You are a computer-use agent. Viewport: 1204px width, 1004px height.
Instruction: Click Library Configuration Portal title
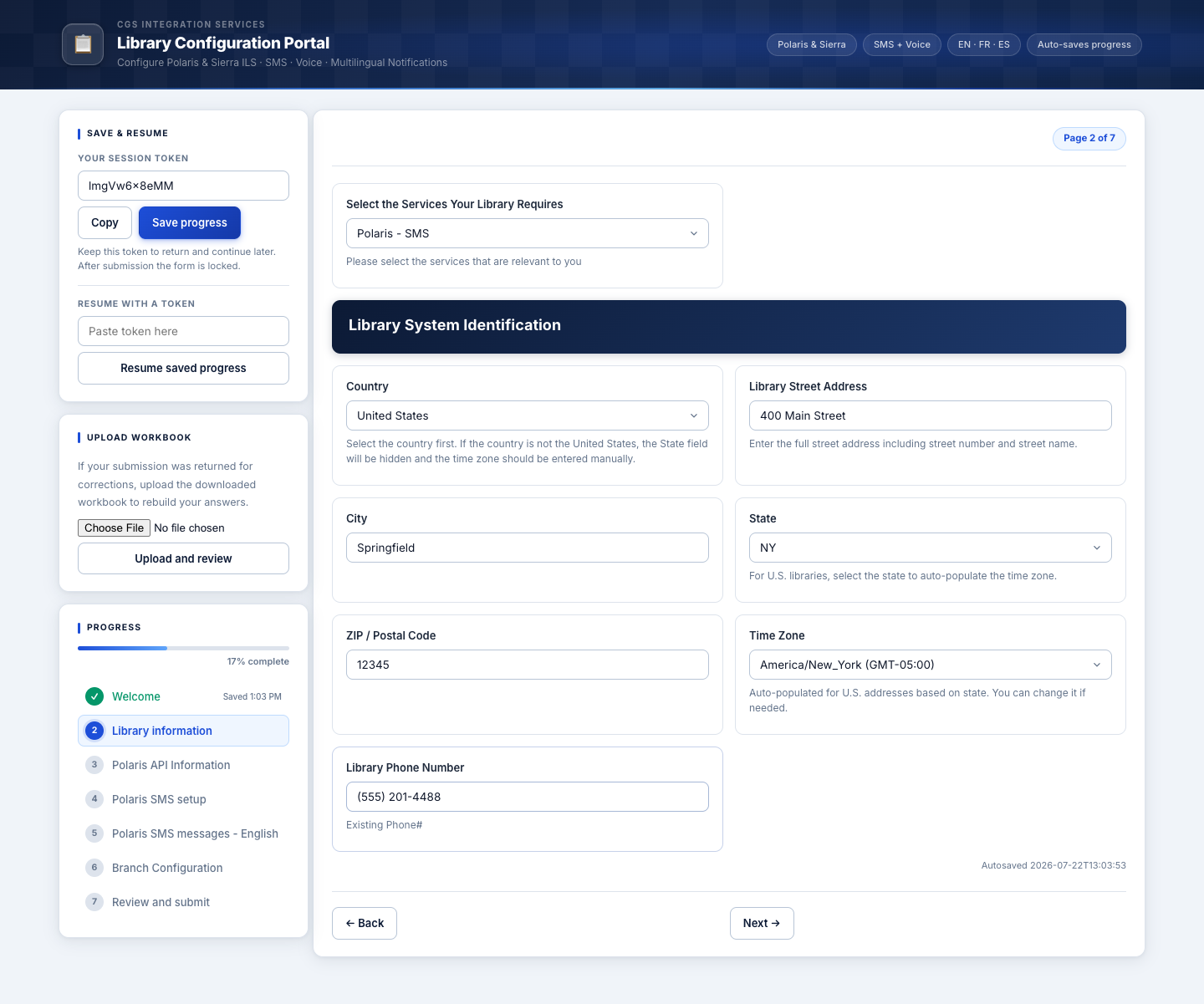point(223,43)
